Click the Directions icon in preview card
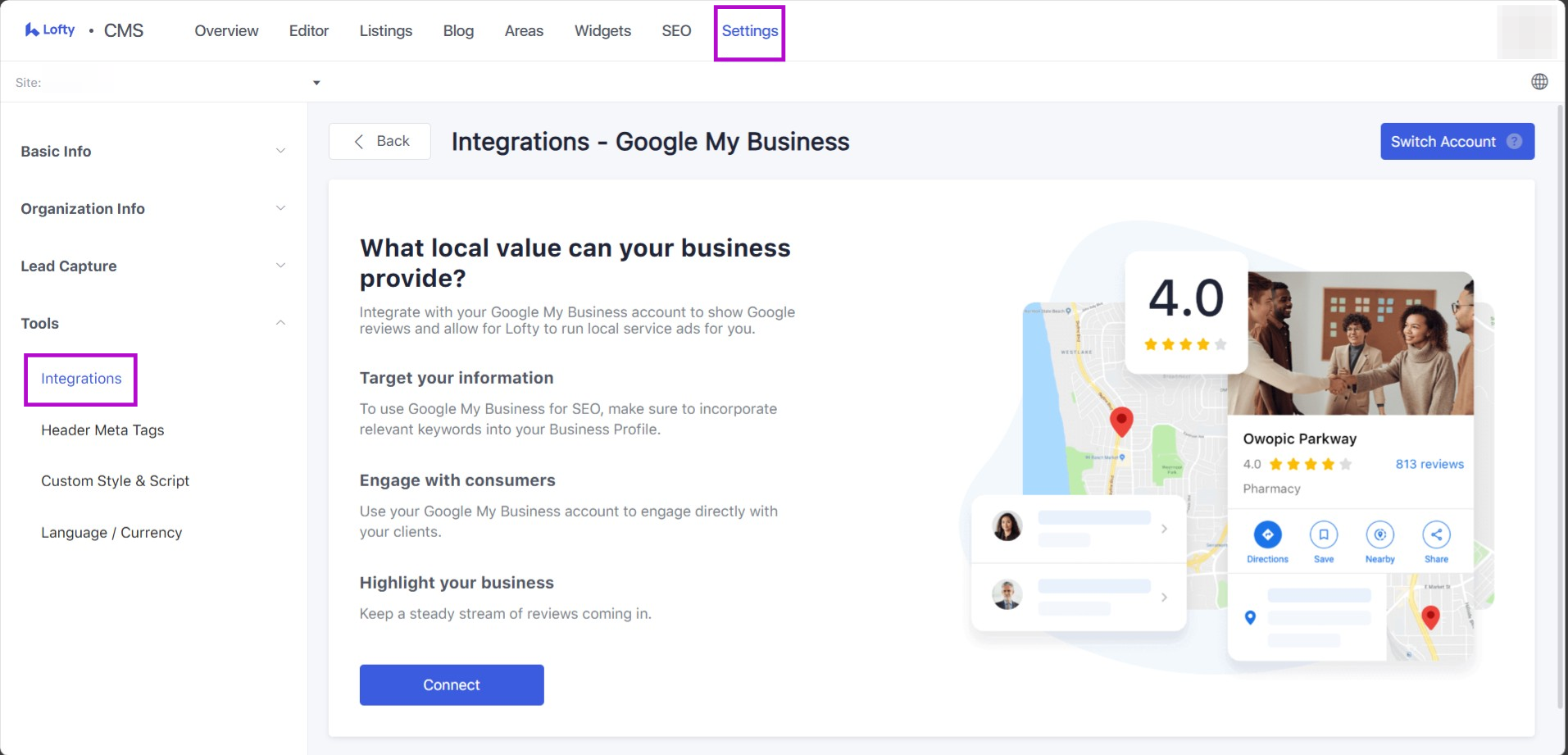1568x755 pixels. click(x=1267, y=535)
